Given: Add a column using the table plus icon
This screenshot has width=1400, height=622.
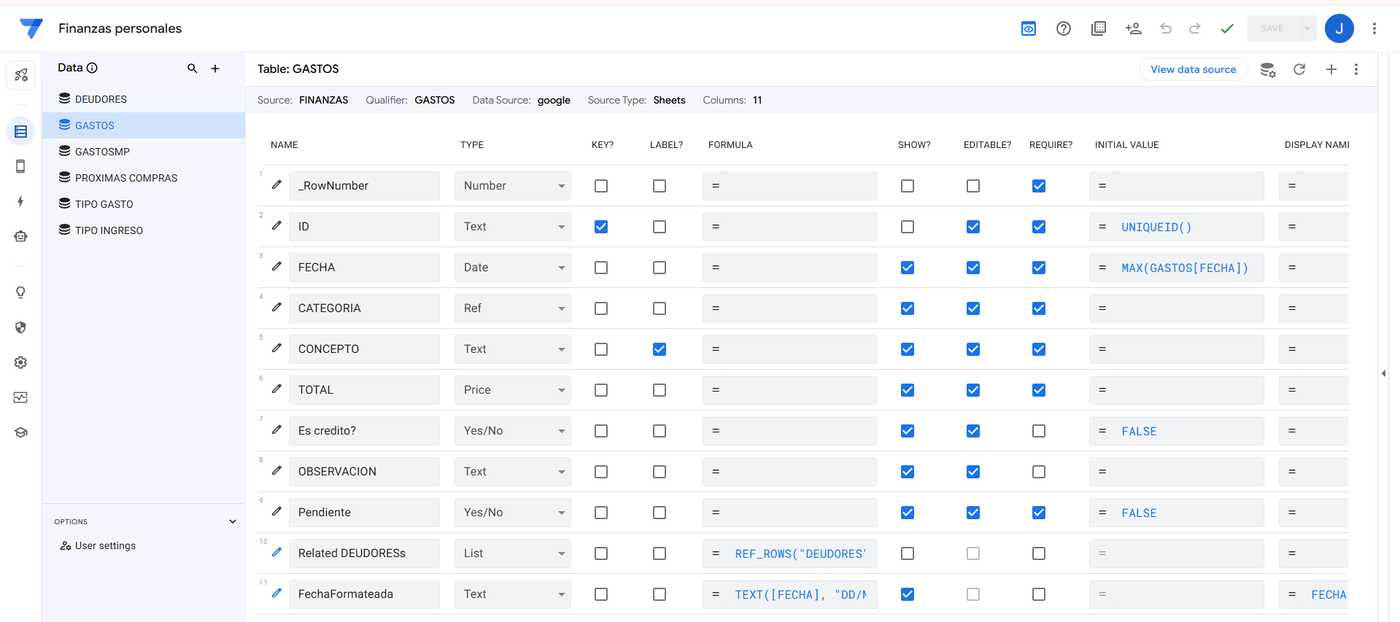Looking at the screenshot, I should click(x=1331, y=69).
